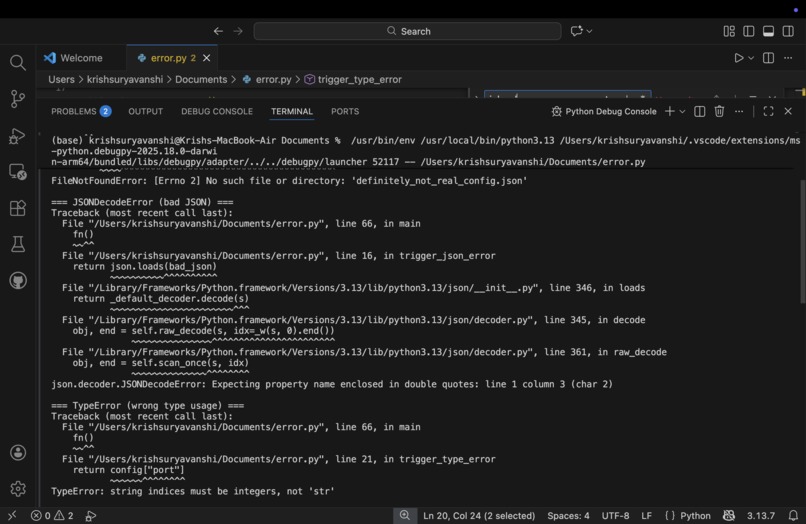
Task: Open Testing flask view
Action: point(17,244)
